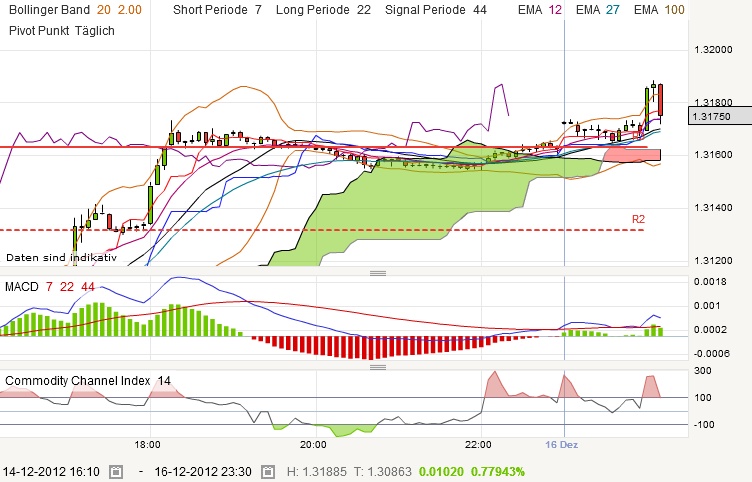Viewport: 752px width, 482px height.
Task: Click the Bollinger Band period value 20
Action: pos(104,10)
